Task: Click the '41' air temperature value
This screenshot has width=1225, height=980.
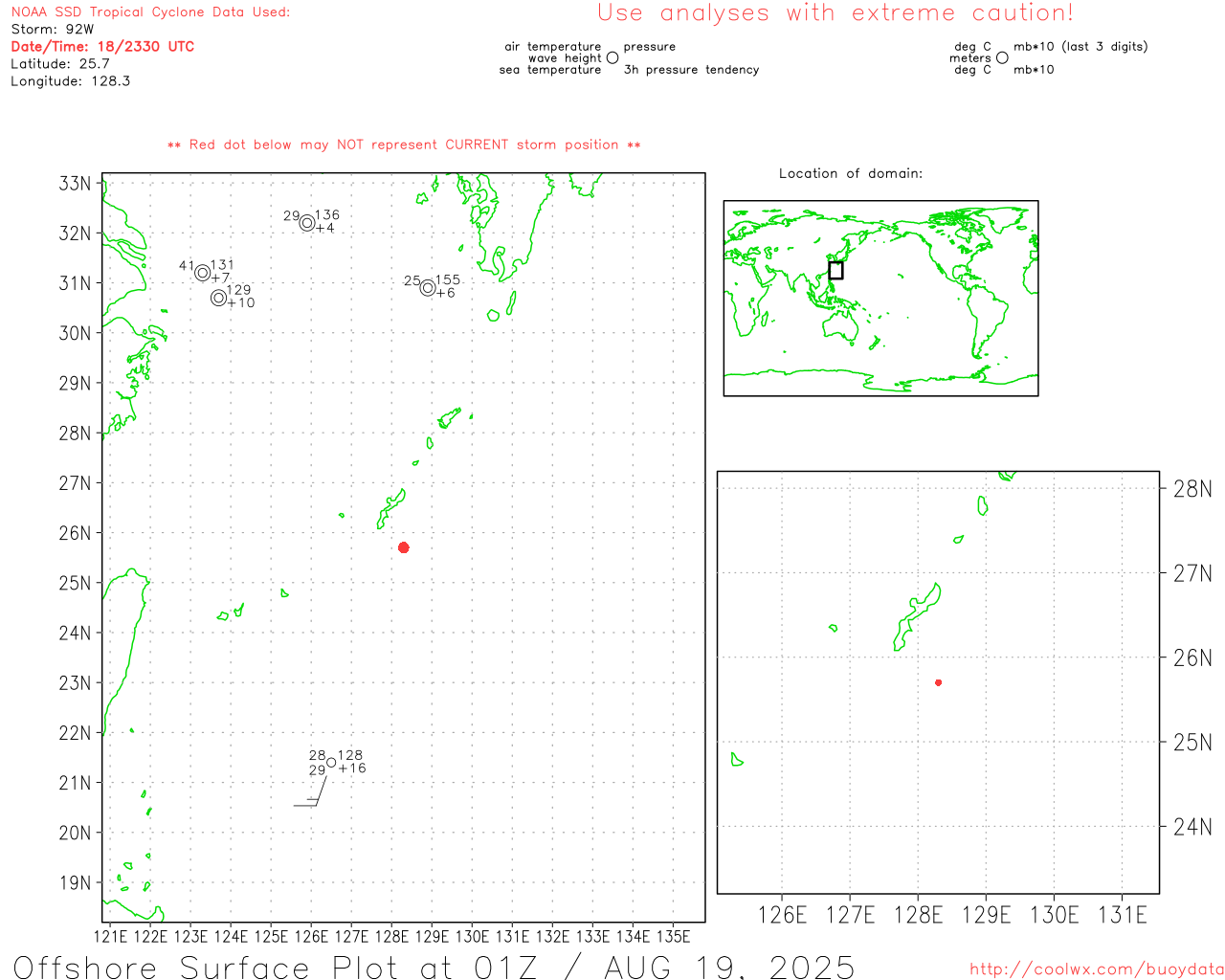Action: pyautogui.click(x=187, y=266)
